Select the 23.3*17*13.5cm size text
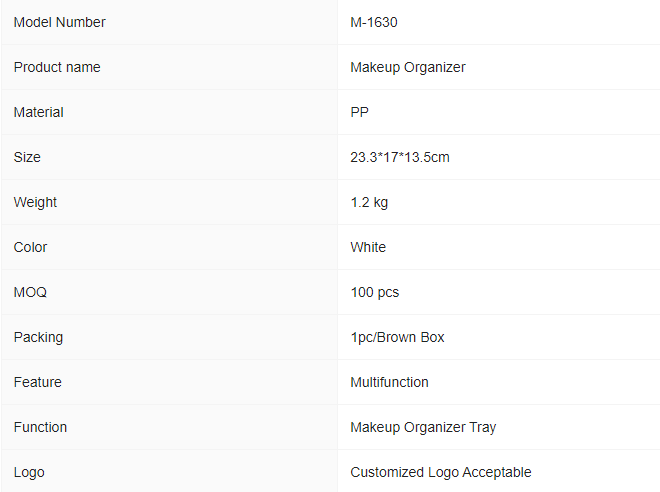The width and height of the screenshot is (660, 492). [x=400, y=157]
